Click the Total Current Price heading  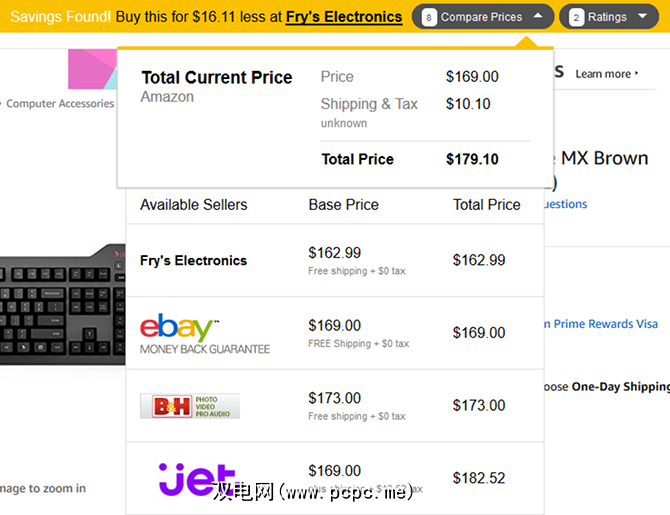click(x=217, y=77)
